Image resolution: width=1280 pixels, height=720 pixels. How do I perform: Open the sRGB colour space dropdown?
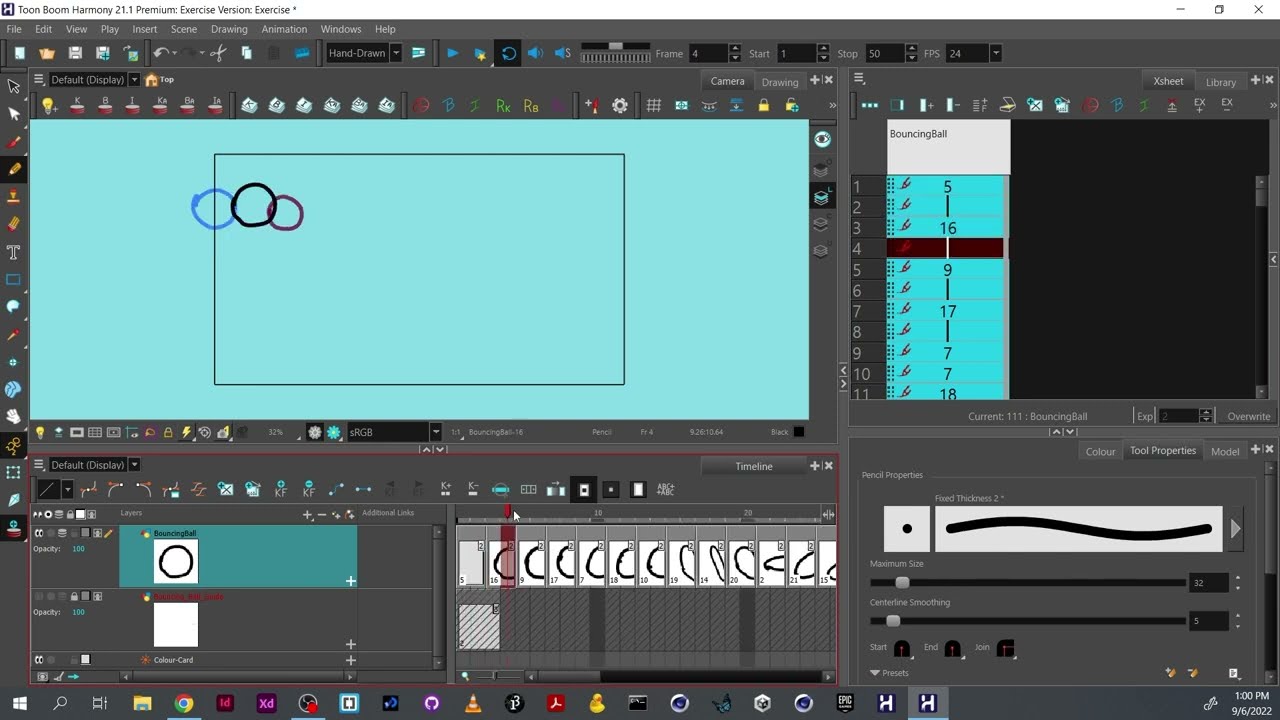click(435, 432)
